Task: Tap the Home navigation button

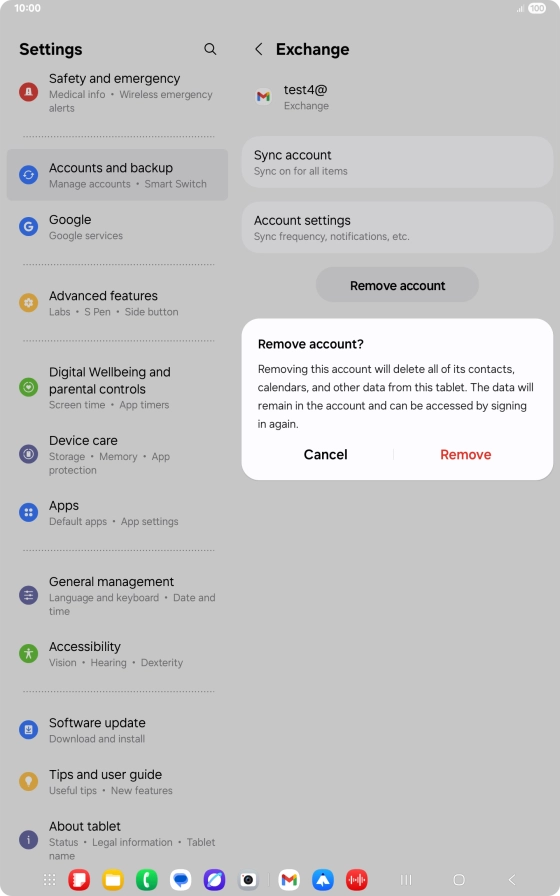Action: click(459, 879)
